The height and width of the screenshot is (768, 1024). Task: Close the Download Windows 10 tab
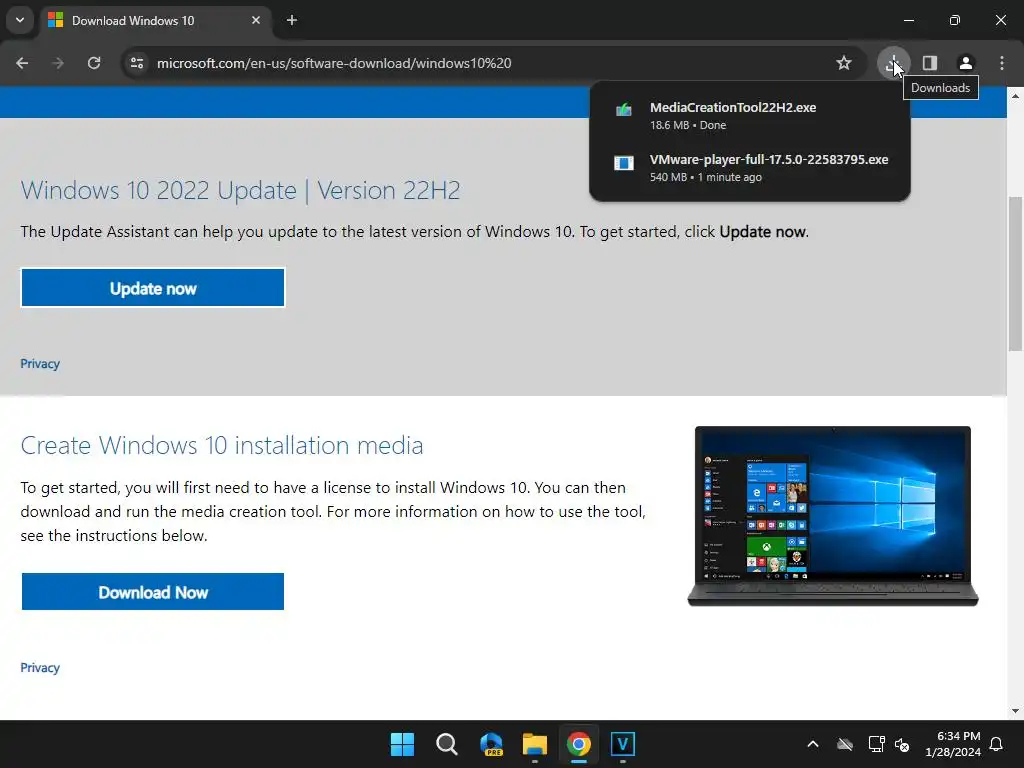256,20
